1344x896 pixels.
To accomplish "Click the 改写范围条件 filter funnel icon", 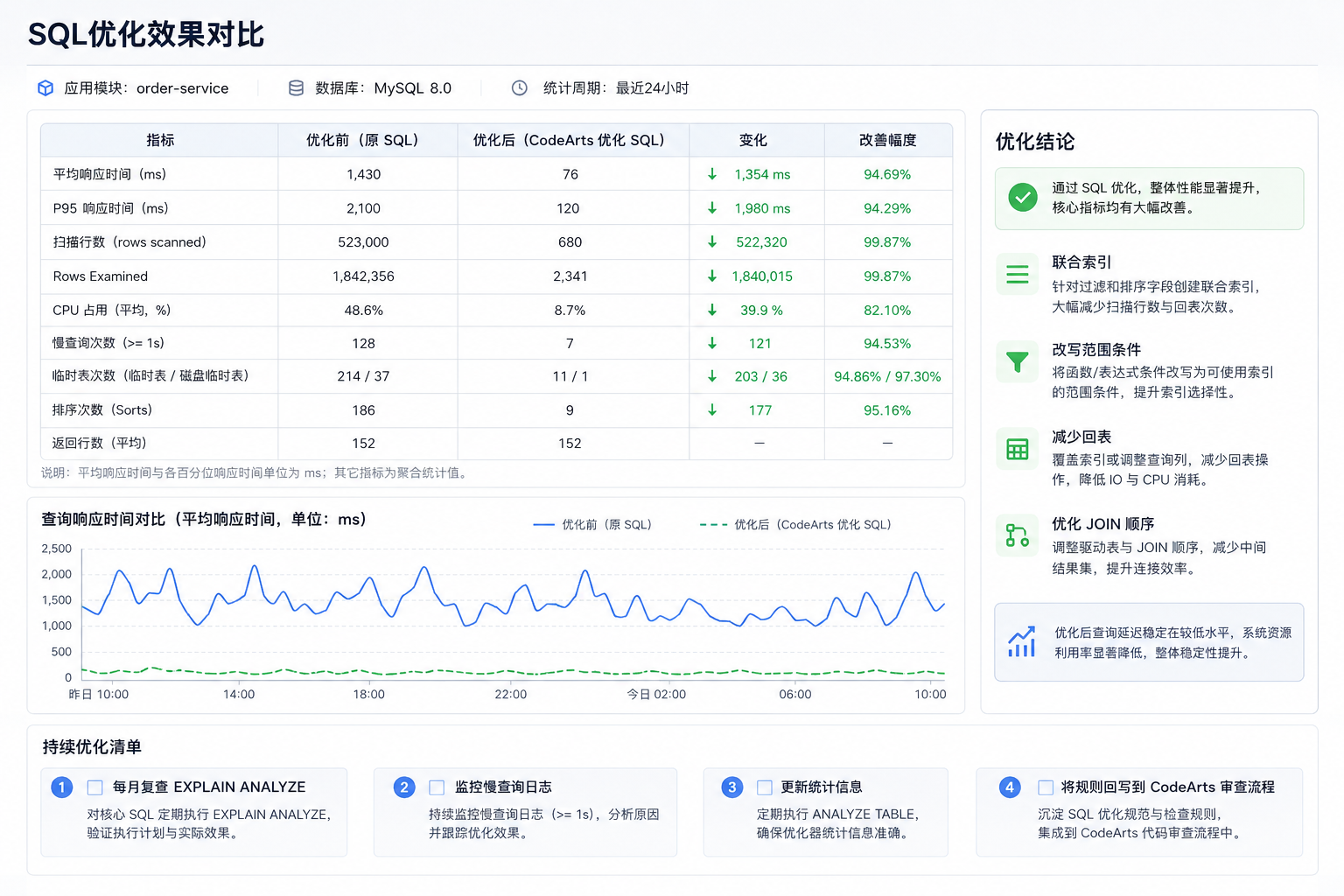I will point(1017,361).
